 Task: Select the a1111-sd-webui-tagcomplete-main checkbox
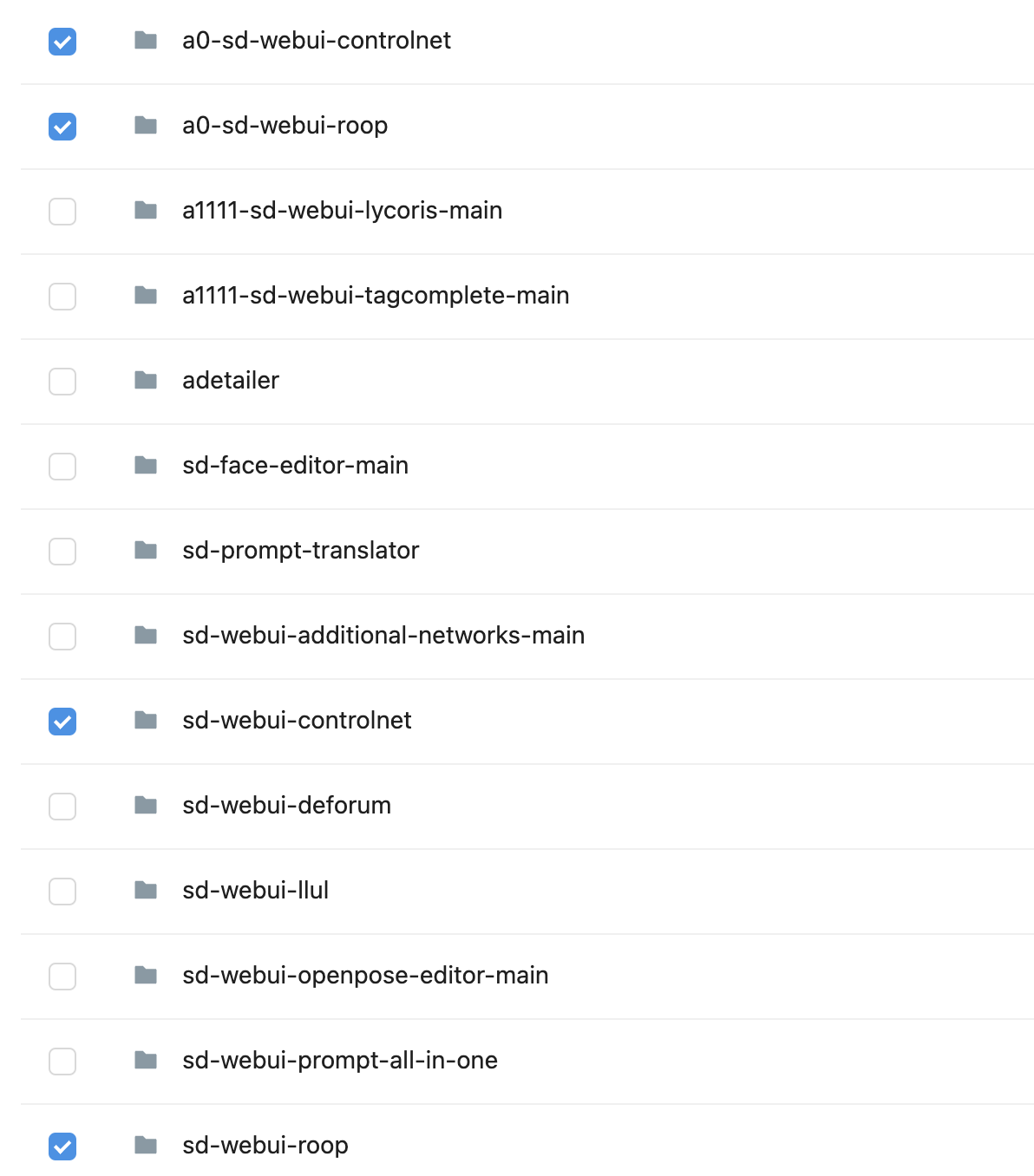click(x=62, y=297)
